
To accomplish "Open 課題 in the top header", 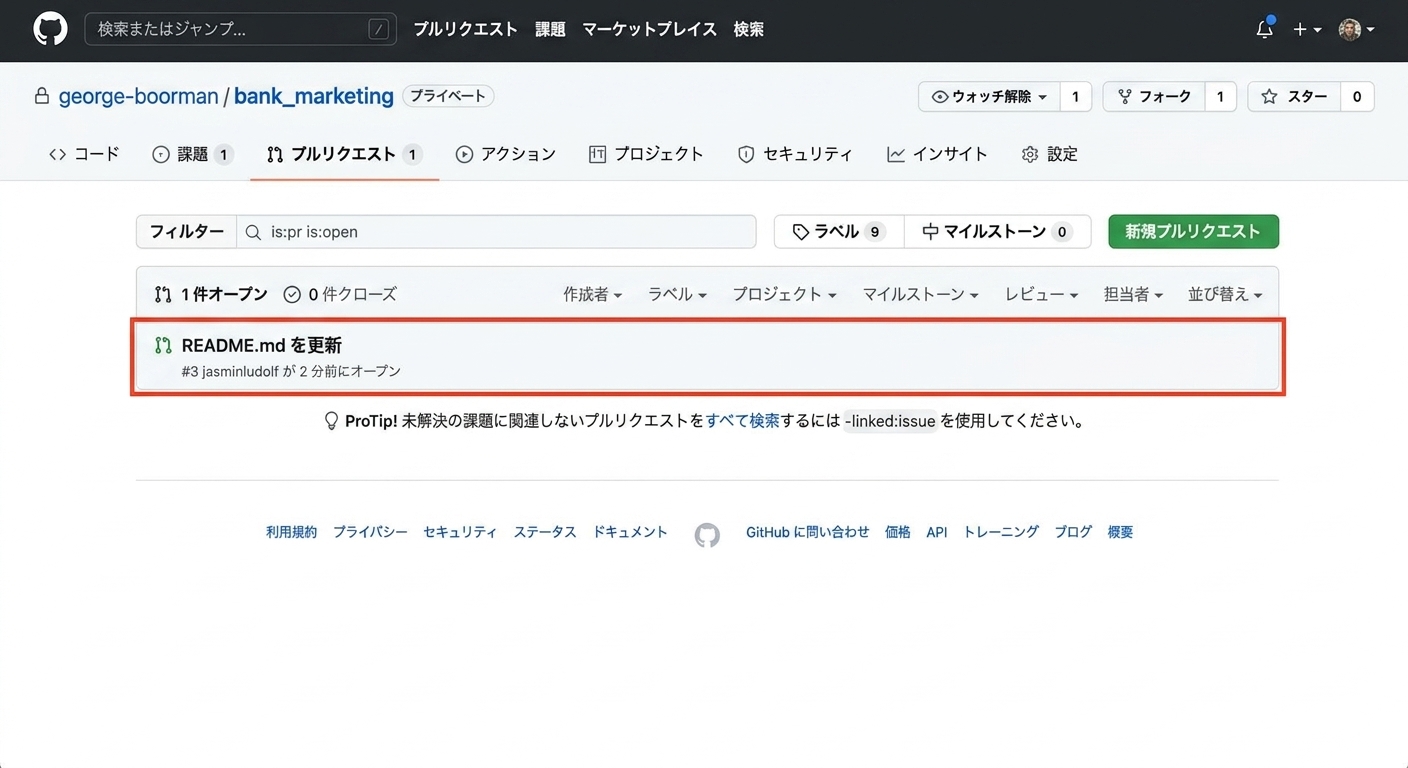I will [x=550, y=29].
